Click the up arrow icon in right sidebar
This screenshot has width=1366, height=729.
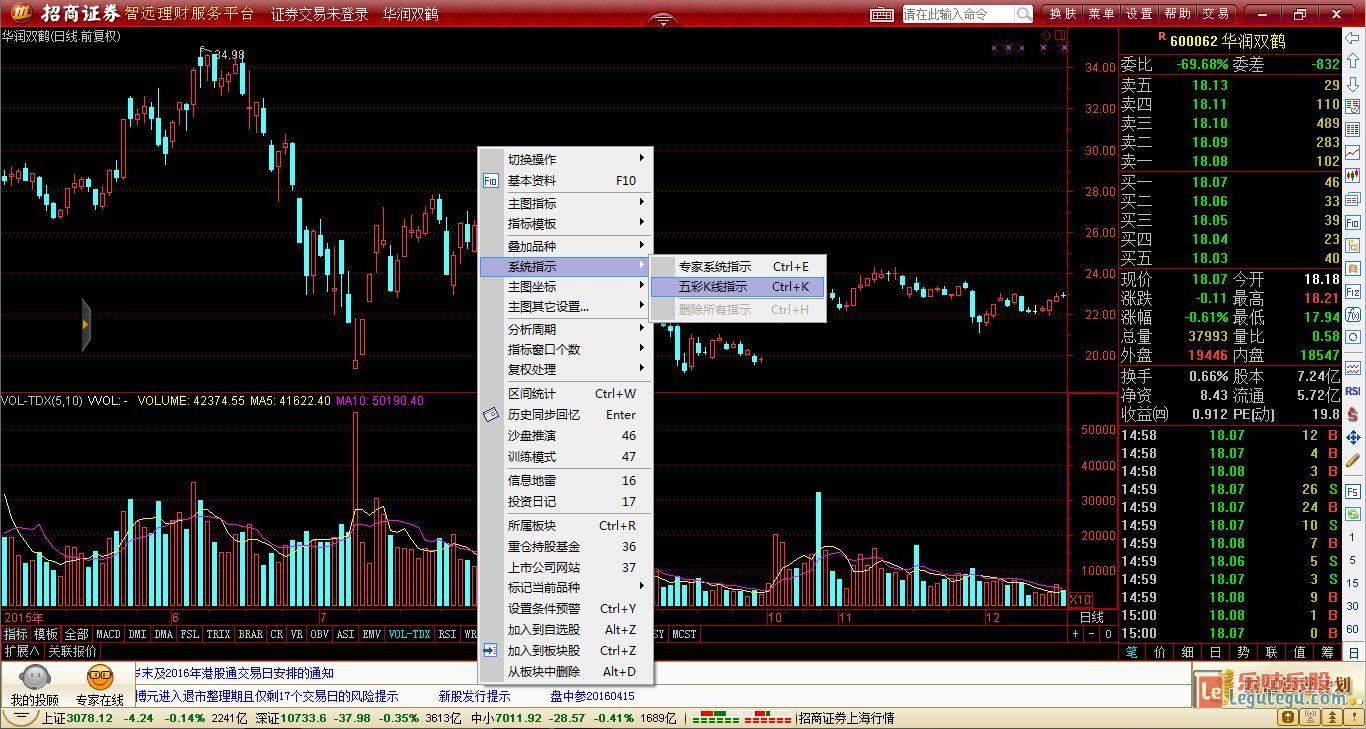1352,62
